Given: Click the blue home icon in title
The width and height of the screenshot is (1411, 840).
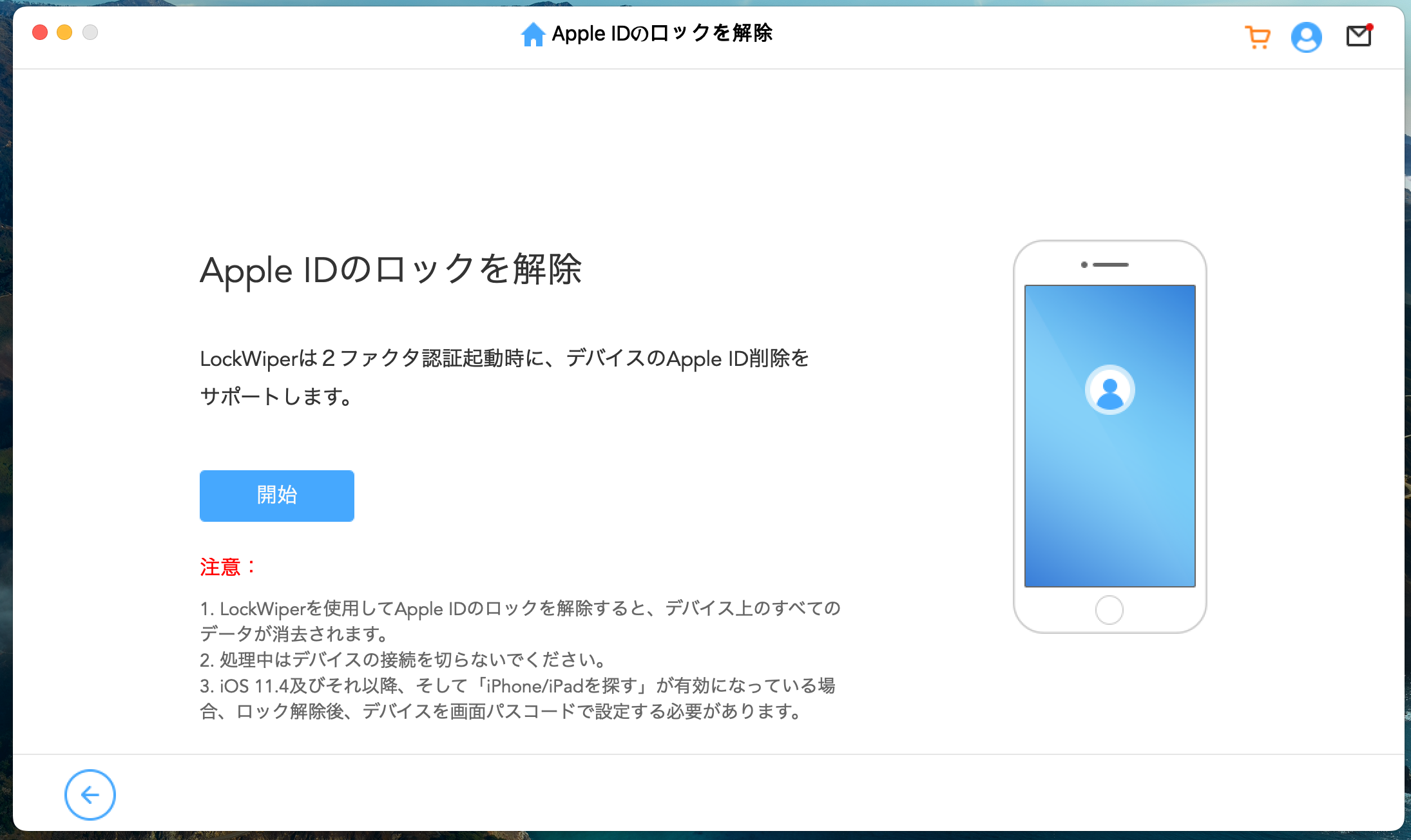Looking at the screenshot, I should 533,34.
